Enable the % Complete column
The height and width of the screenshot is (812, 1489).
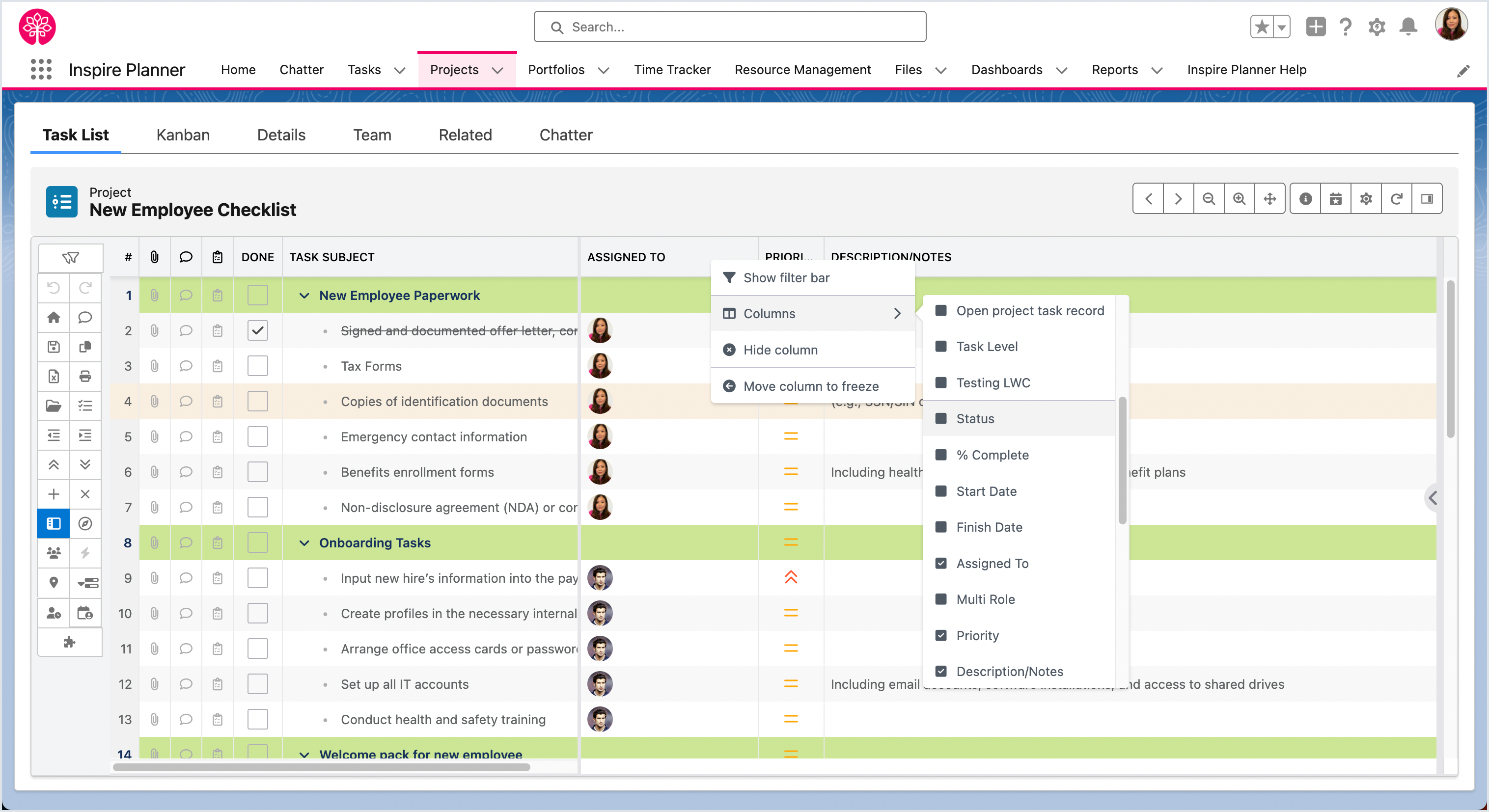pyautogui.click(x=941, y=455)
